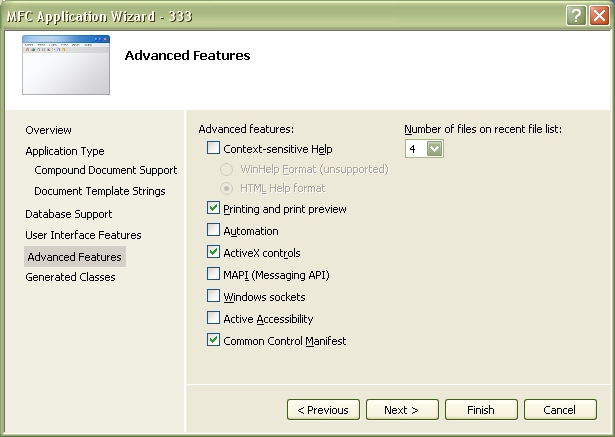Viewport: 615px width, 437px height.
Task: Jump to Generated Classes page
Action: click(x=70, y=277)
